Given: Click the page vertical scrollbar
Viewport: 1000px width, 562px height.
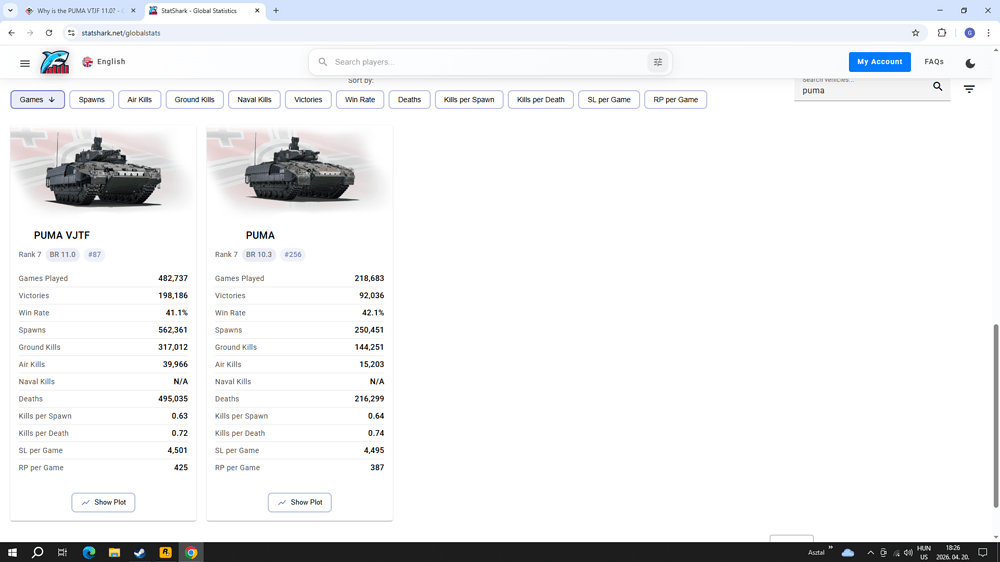Looking at the screenshot, I should [x=996, y=416].
